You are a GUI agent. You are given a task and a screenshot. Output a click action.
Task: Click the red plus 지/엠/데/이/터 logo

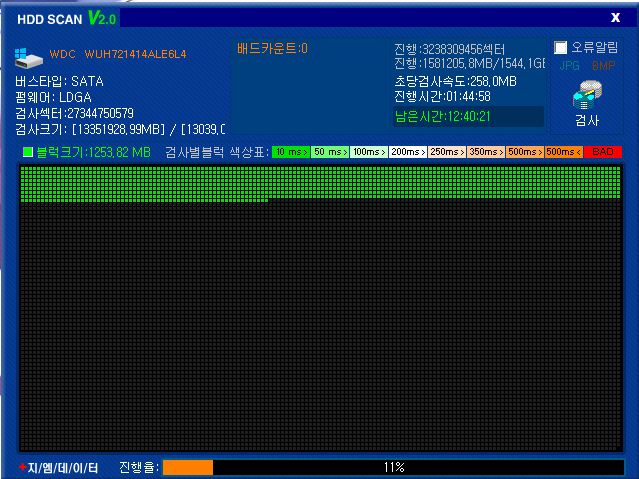click(x=59, y=468)
